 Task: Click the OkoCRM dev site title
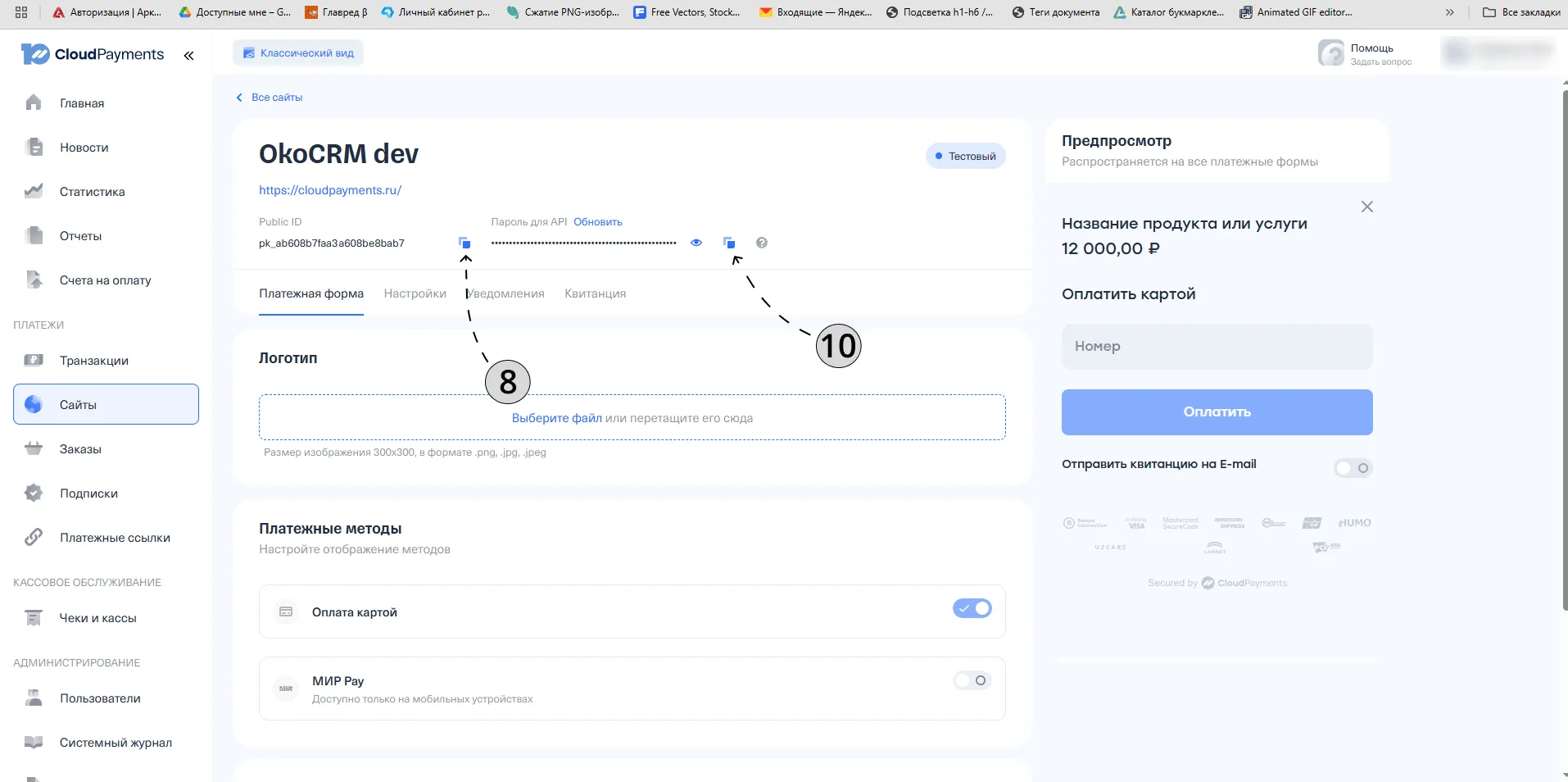tap(338, 154)
